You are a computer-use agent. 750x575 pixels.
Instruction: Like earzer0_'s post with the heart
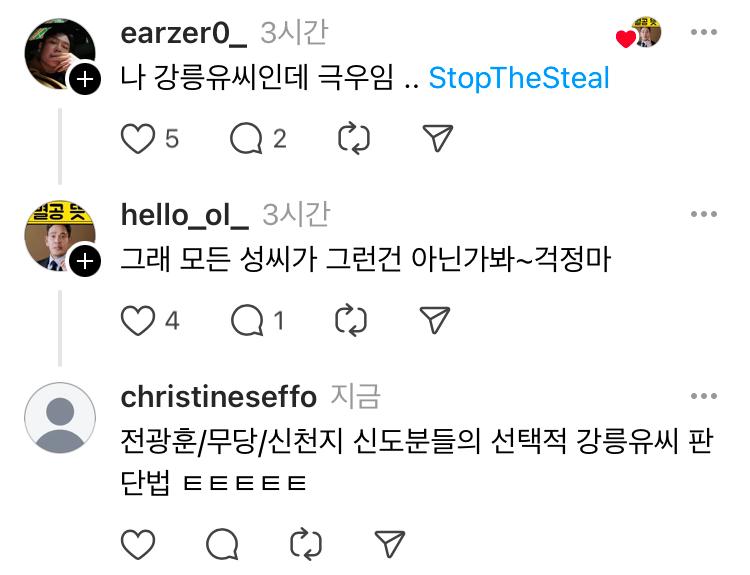(x=138, y=139)
